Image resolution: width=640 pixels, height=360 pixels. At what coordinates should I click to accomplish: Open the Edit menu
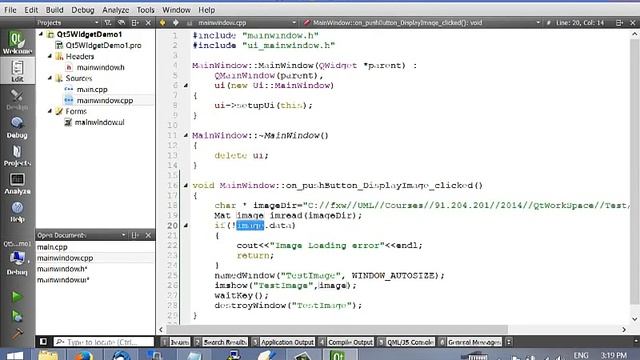click(x=31, y=10)
